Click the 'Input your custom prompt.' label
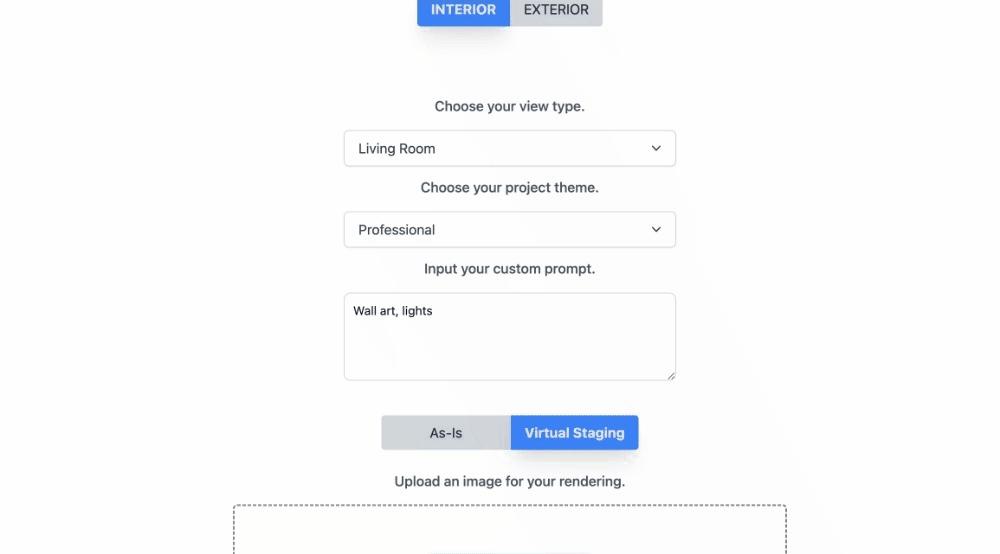The height and width of the screenshot is (554, 1000). pyautogui.click(x=509, y=268)
